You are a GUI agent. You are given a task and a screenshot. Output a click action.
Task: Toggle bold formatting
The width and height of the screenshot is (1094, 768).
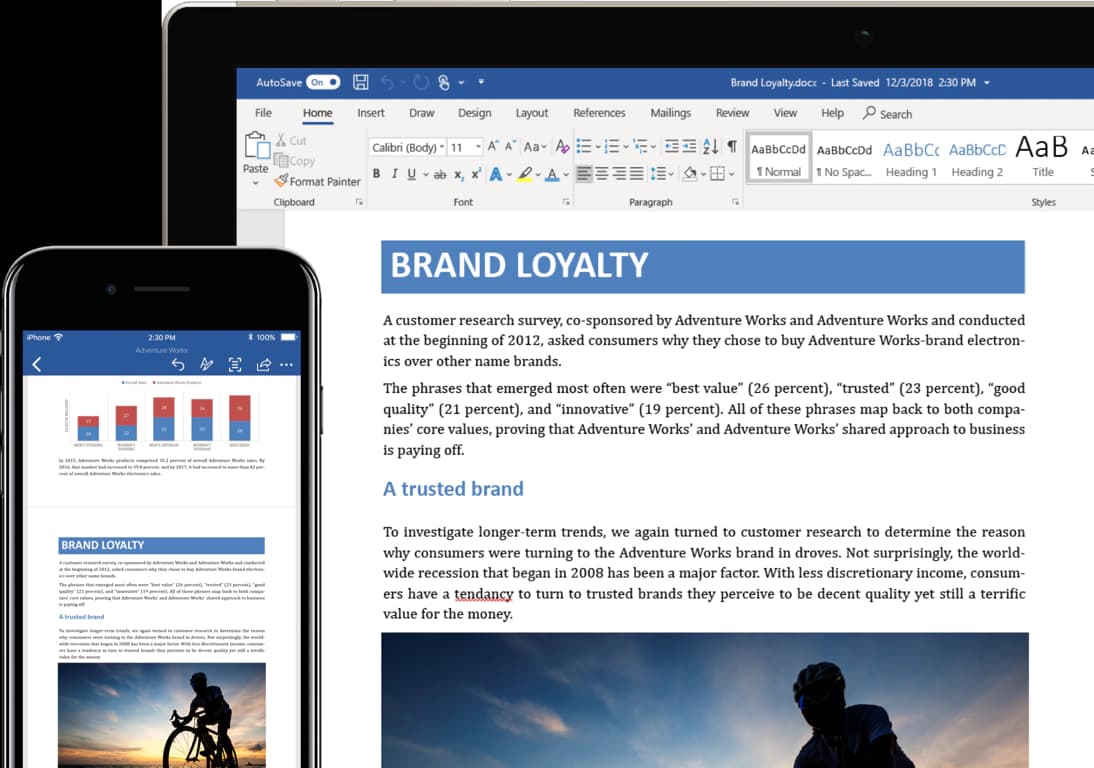(x=377, y=174)
